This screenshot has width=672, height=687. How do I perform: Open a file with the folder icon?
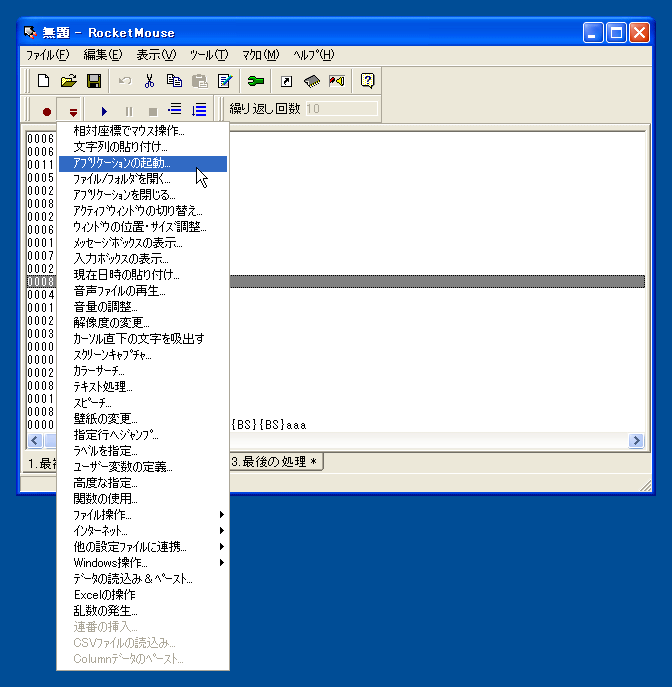click(x=69, y=81)
